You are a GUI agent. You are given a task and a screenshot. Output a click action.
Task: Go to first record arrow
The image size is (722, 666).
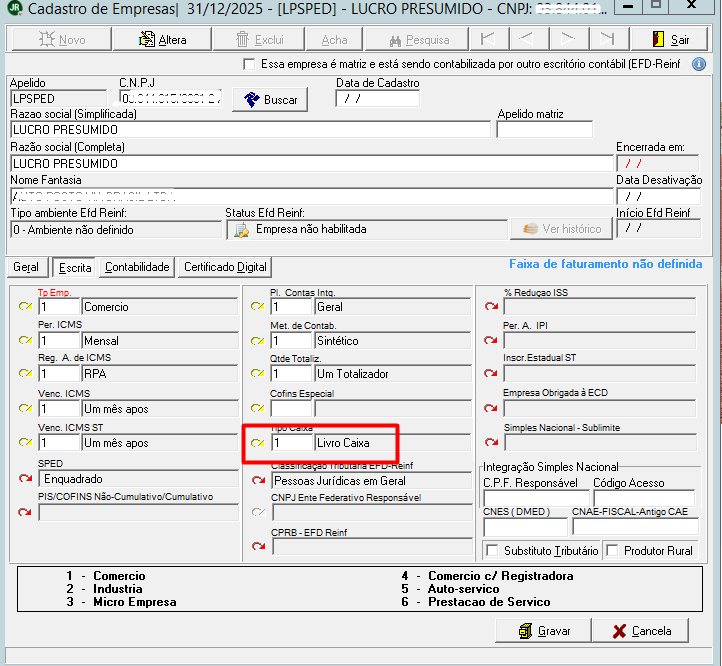point(489,39)
